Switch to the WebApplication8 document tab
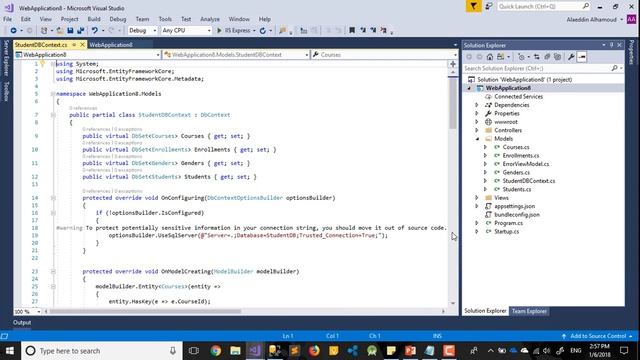The image size is (640, 360). [x=111, y=45]
